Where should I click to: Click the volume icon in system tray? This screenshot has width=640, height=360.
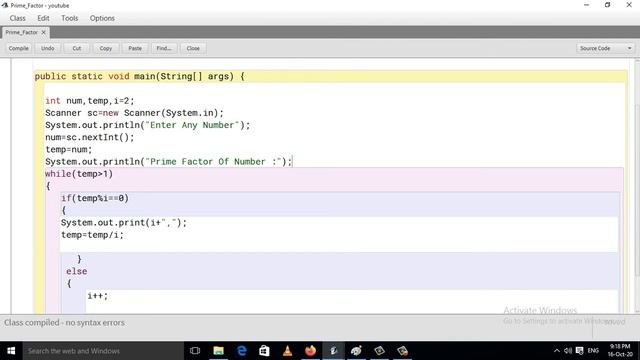(568, 351)
